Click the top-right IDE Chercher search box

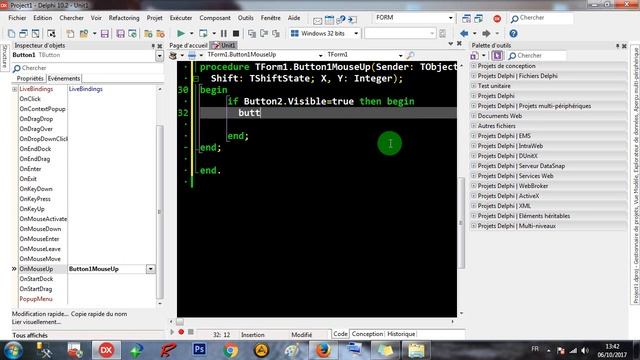(x=541, y=18)
